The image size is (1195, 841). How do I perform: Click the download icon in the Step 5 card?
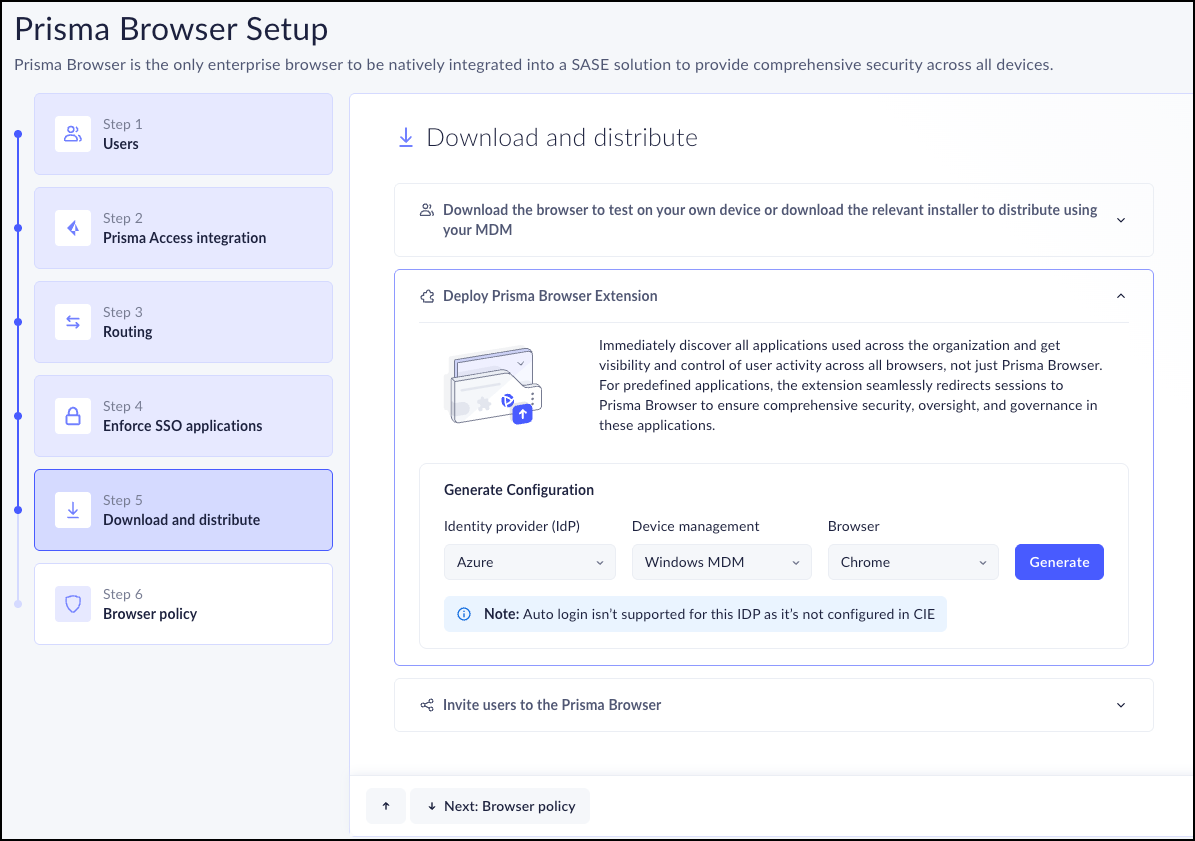(x=73, y=510)
